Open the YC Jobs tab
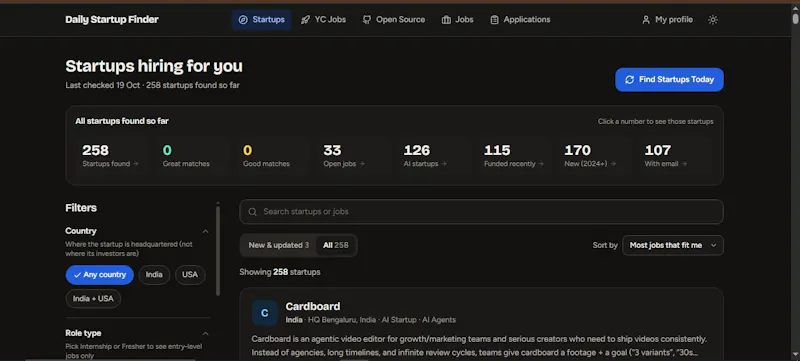 (323, 20)
